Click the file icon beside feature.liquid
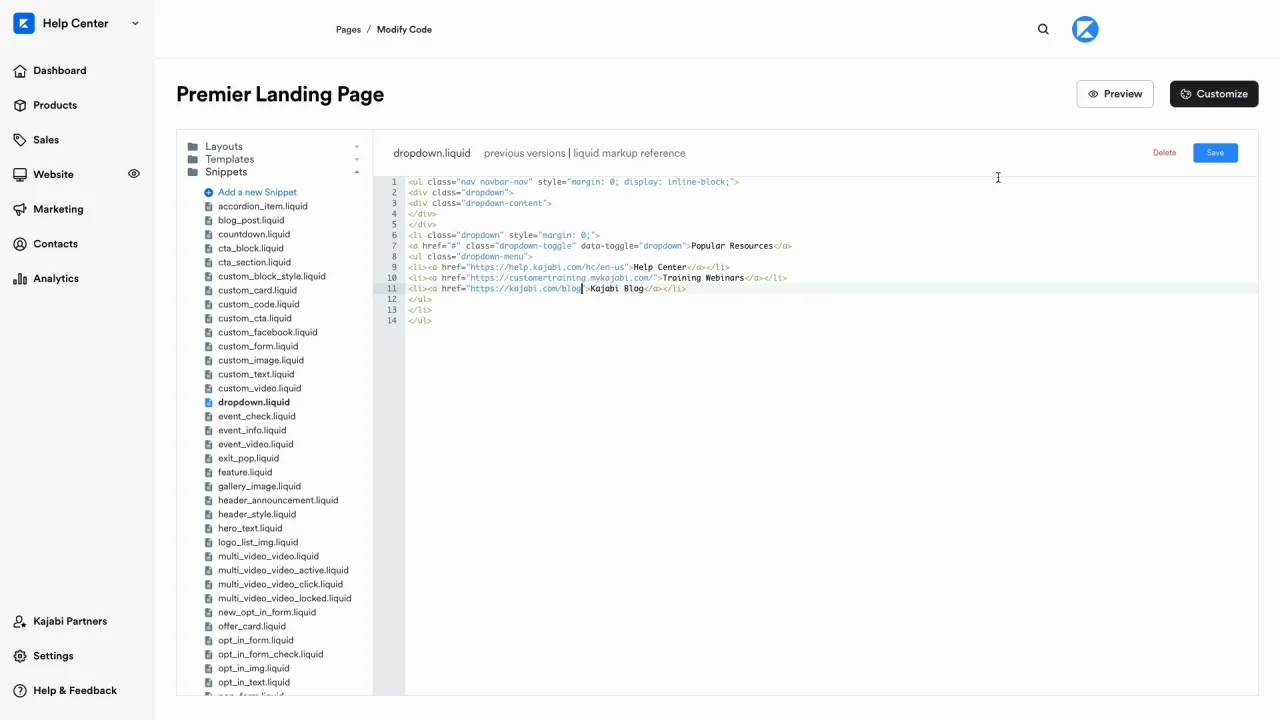 pos(209,473)
